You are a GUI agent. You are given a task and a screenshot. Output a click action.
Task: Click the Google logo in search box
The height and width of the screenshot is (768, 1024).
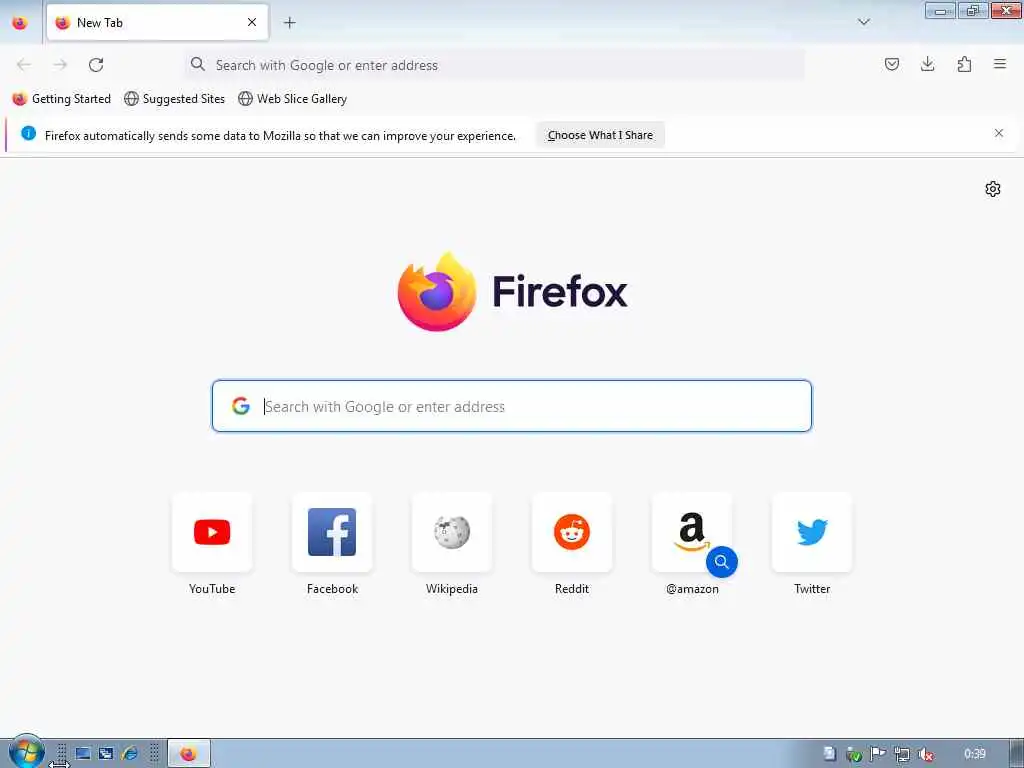(241, 406)
